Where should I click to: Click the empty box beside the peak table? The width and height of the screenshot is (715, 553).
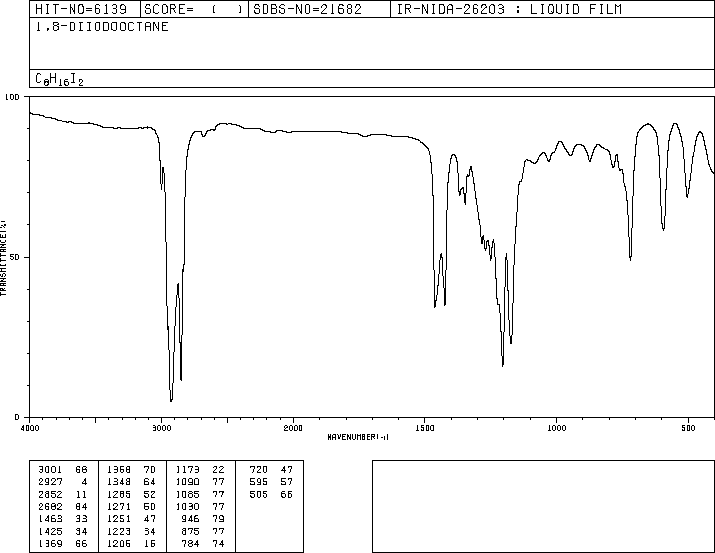click(x=544, y=506)
